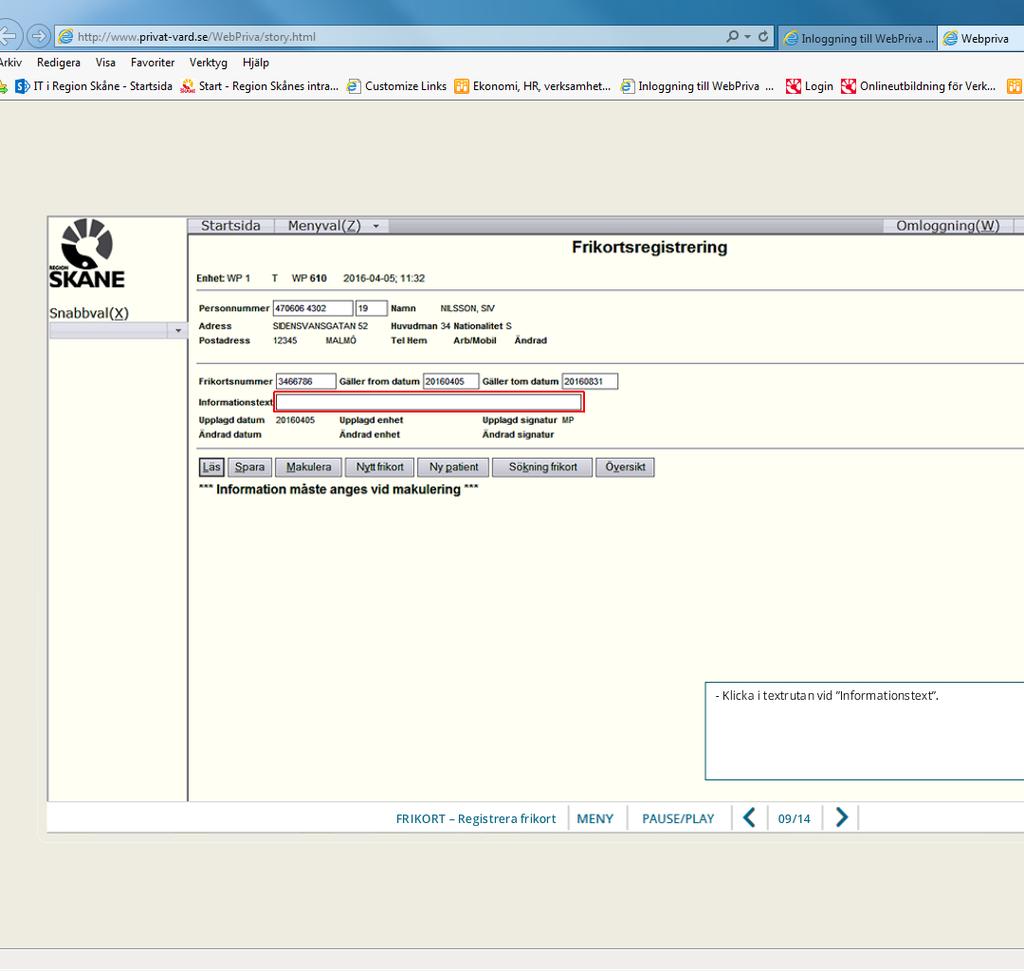1024x971 pixels.
Task: Click Omloggning(W)
Action: pos(947,225)
